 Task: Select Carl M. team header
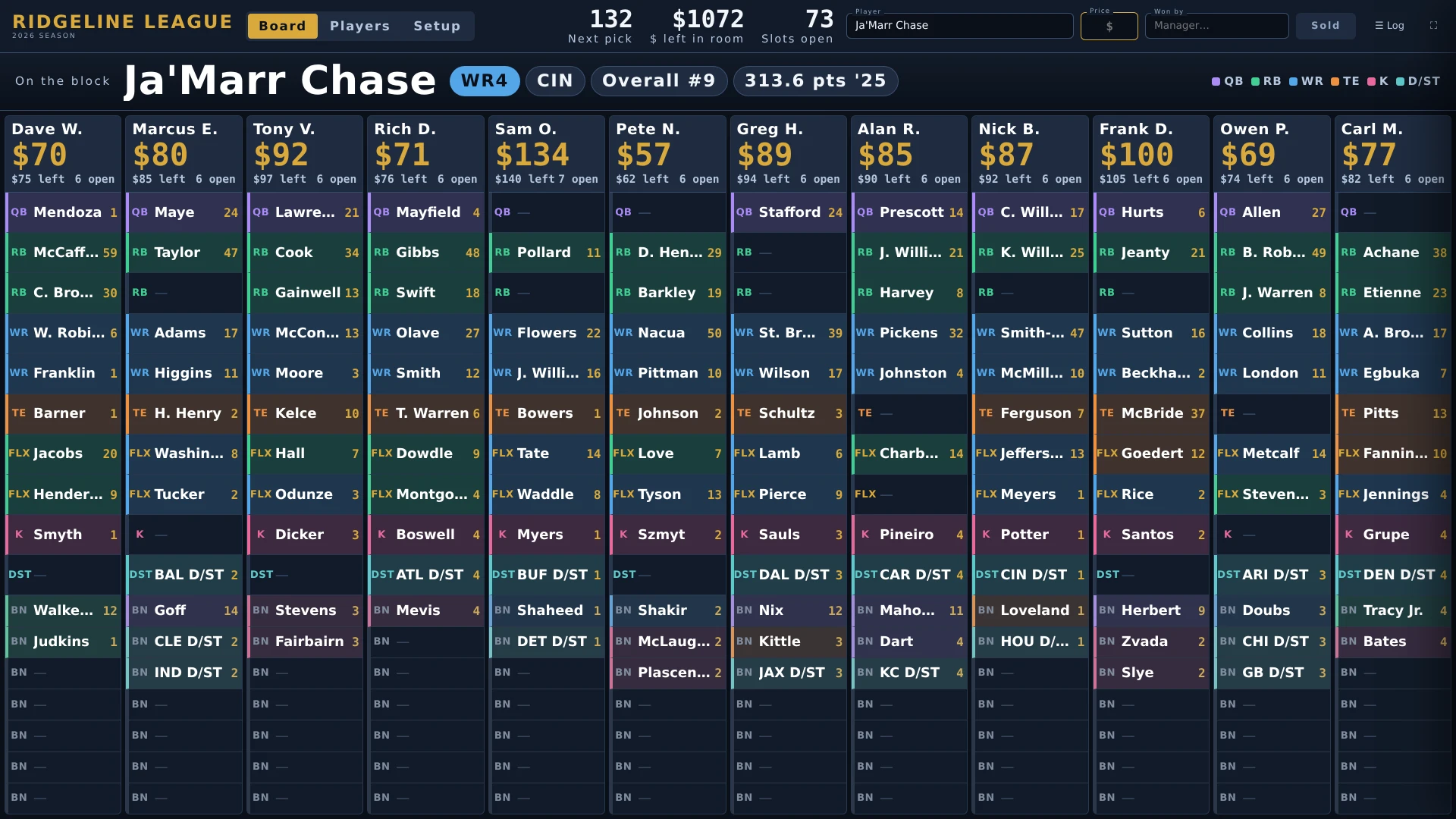[1393, 154]
